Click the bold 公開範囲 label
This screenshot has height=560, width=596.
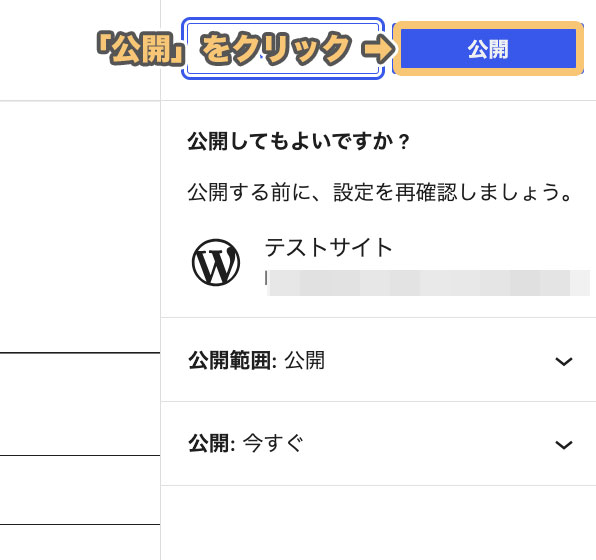pos(230,360)
